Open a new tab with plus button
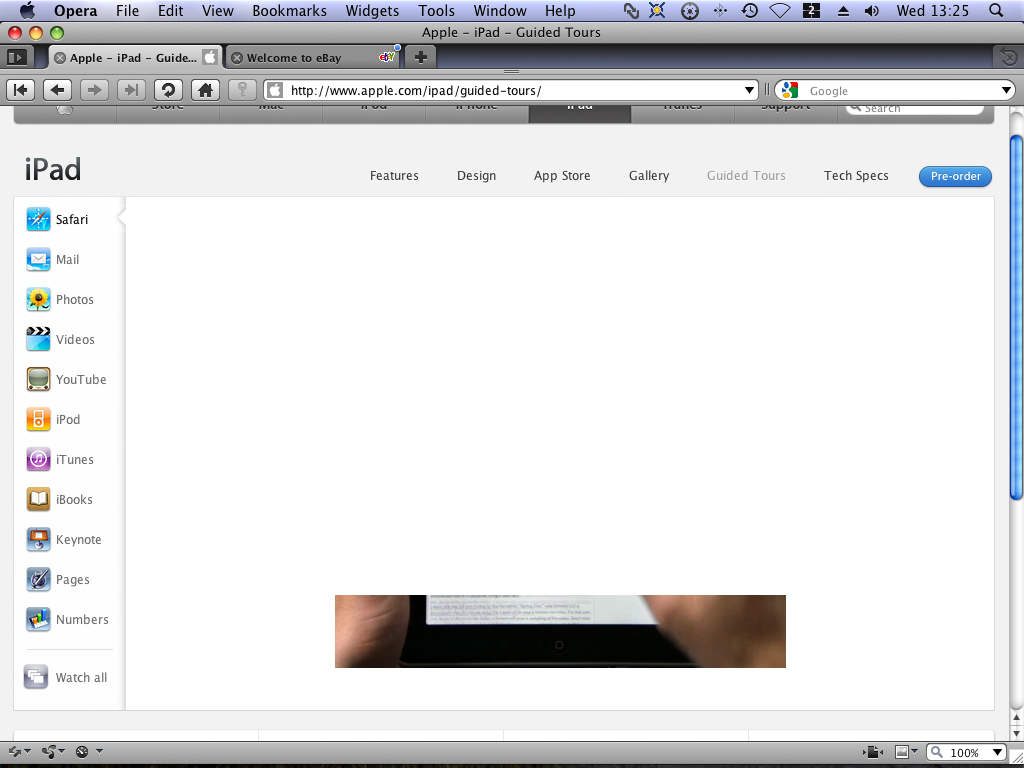This screenshot has width=1024, height=768. [x=421, y=57]
